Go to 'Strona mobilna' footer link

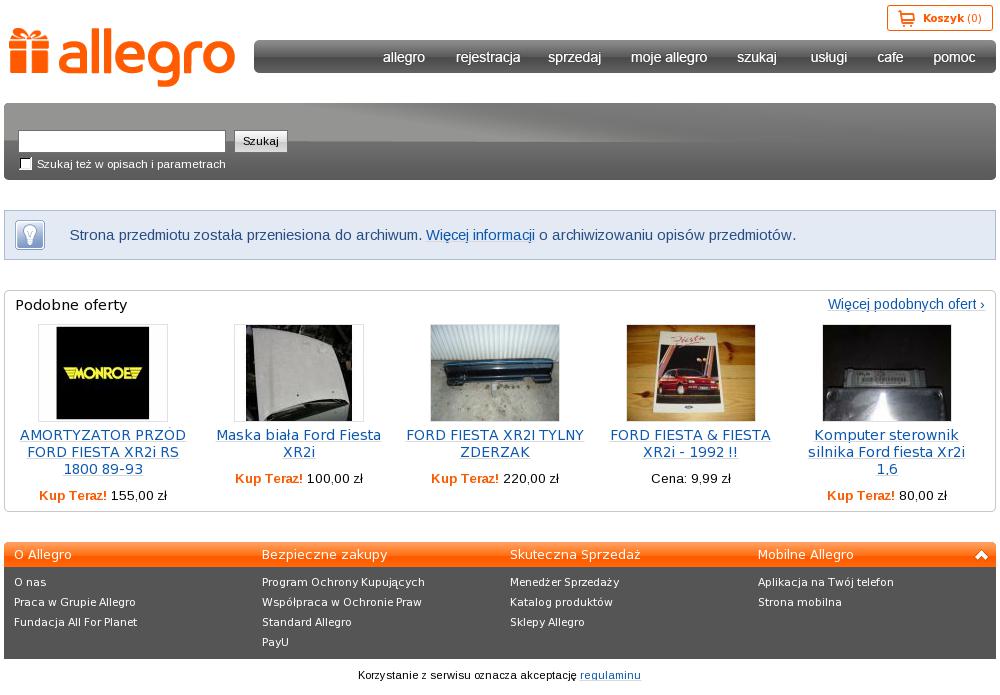[800, 603]
